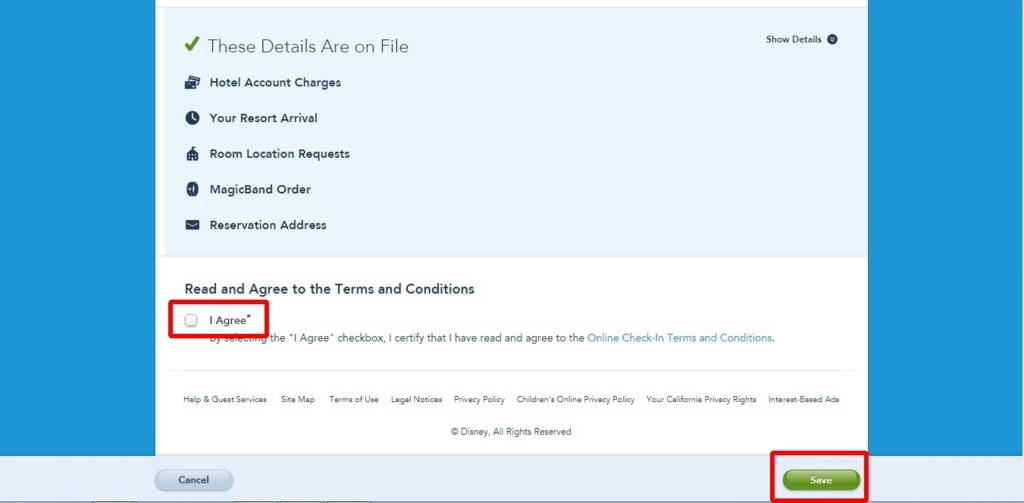Click the credit card icon beside Hotel Account Charges

(x=192, y=82)
